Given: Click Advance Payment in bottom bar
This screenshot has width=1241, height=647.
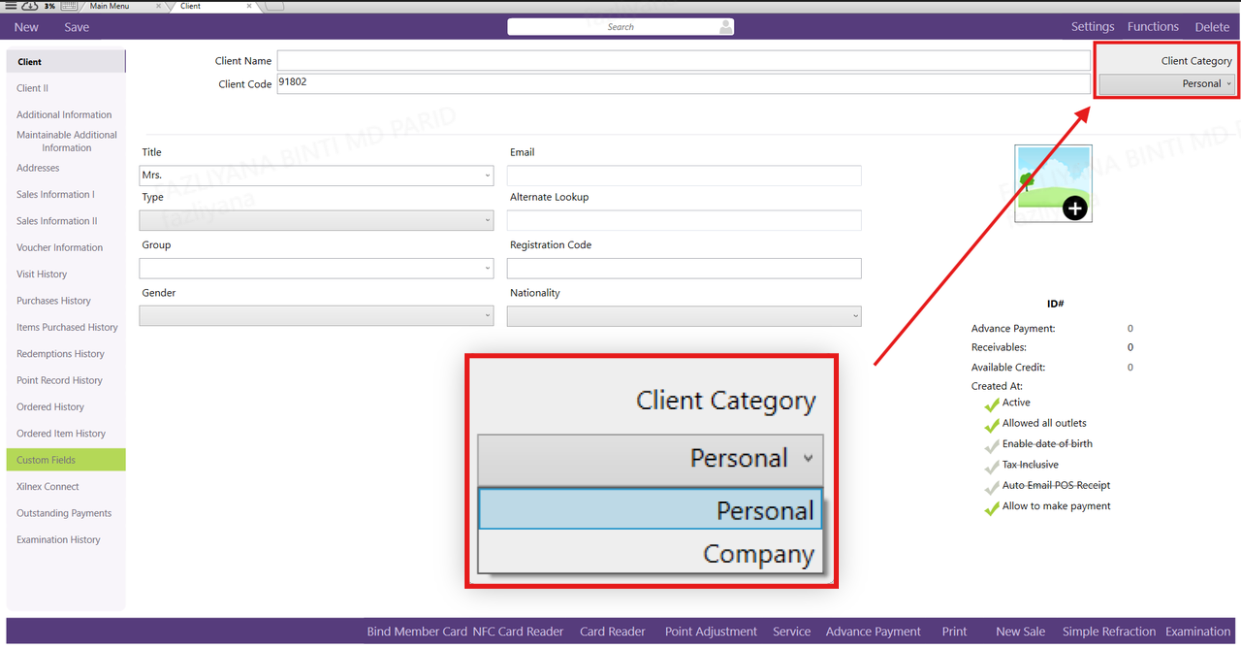Looking at the screenshot, I should (x=873, y=631).
